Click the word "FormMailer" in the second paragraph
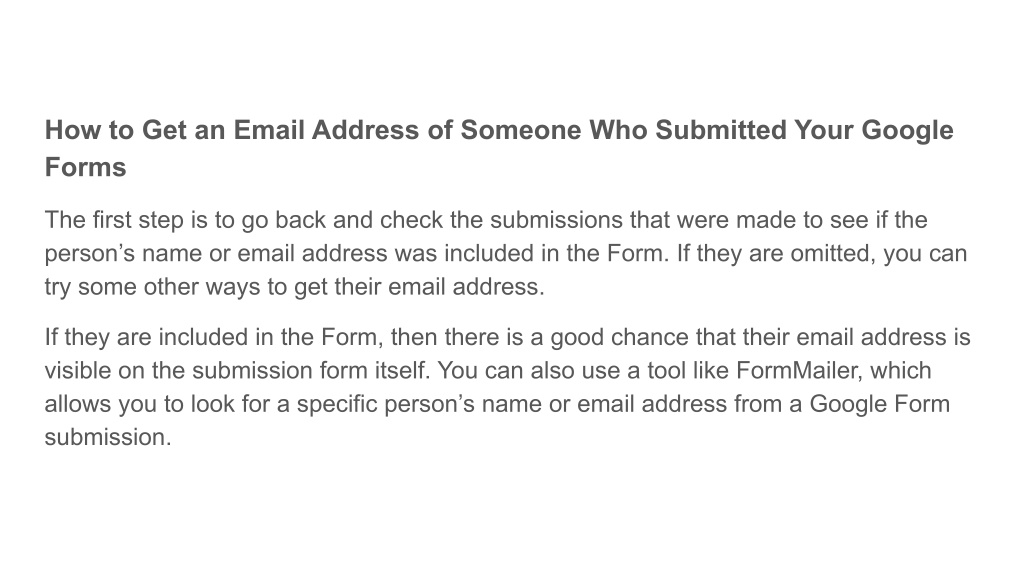The height and width of the screenshot is (576, 1024). (x=795, y=370)
